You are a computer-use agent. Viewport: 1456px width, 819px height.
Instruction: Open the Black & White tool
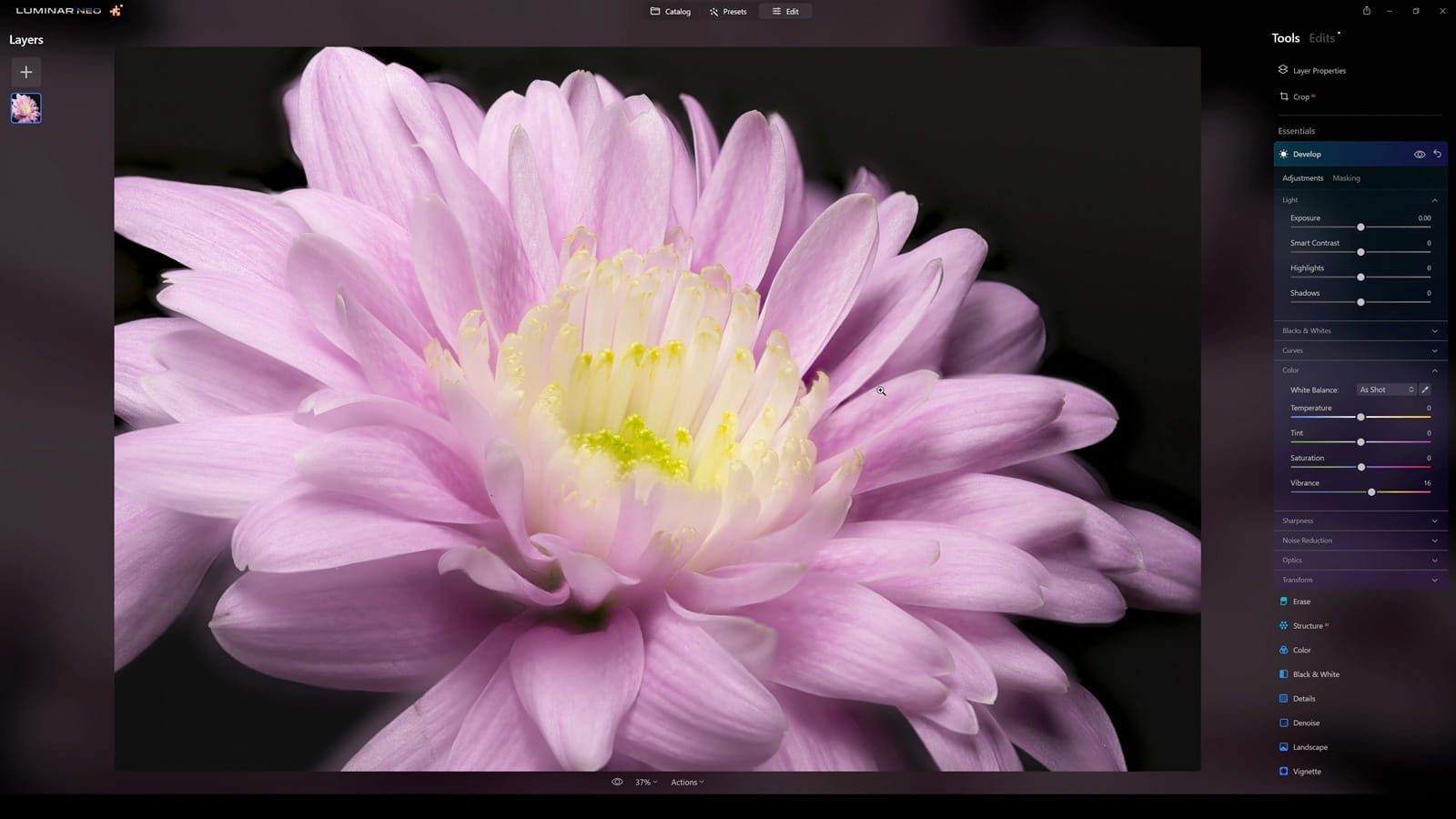(x=1309, y=674)
